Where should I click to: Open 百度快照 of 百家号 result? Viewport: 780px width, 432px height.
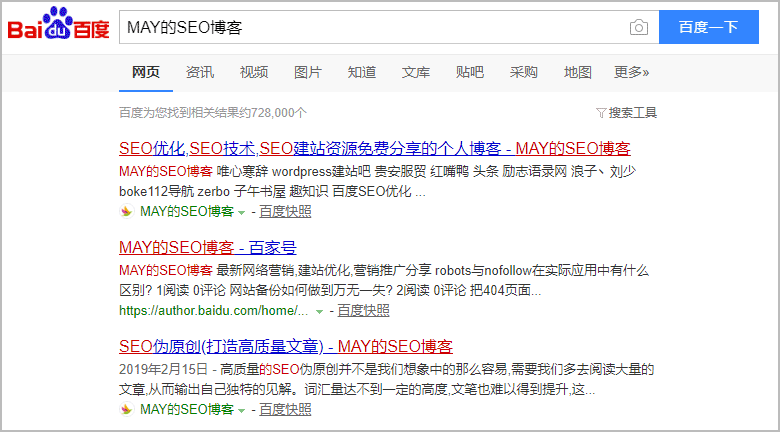[363, 311]
